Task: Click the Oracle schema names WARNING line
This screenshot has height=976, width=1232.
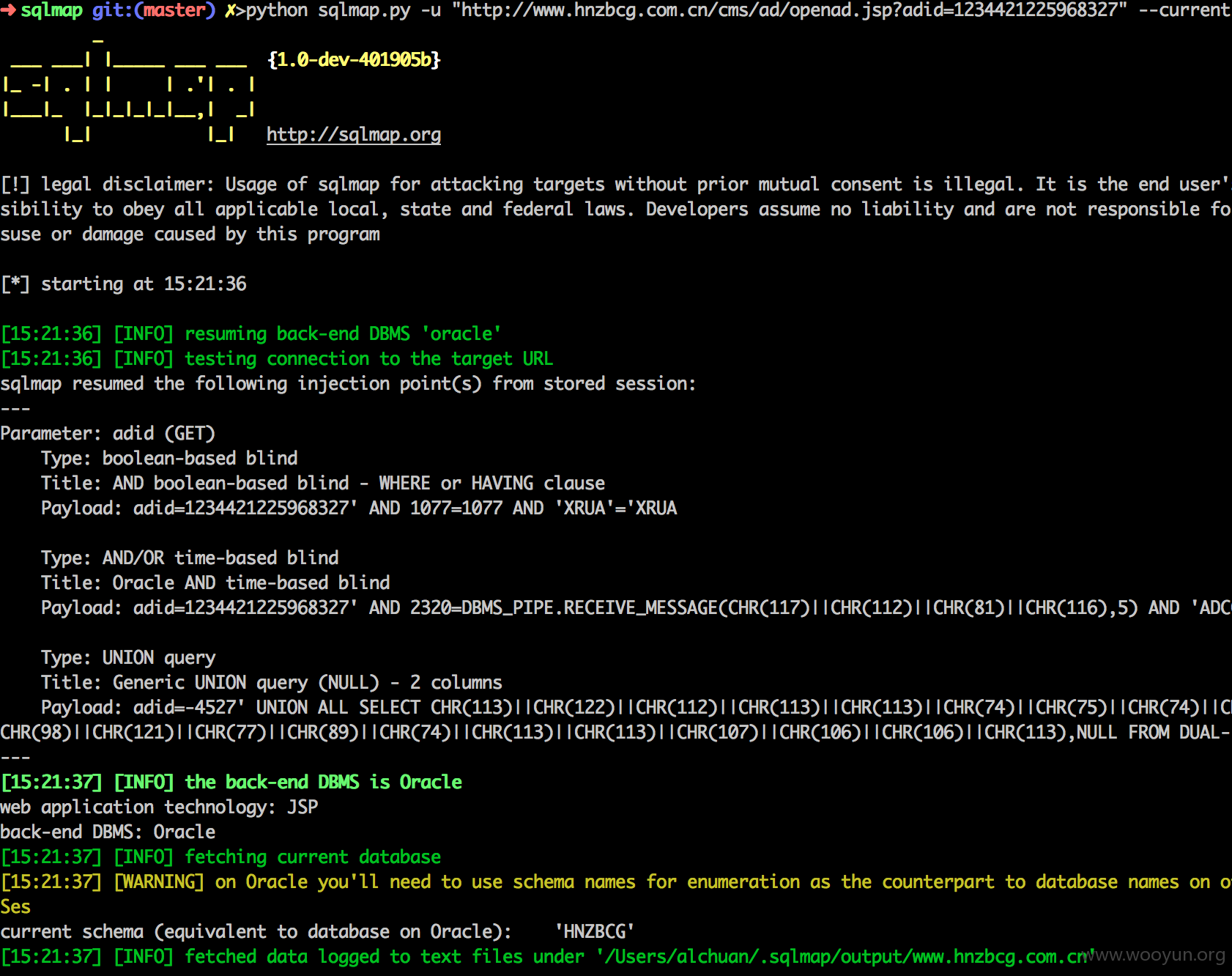Action: [x=616, y=881]
